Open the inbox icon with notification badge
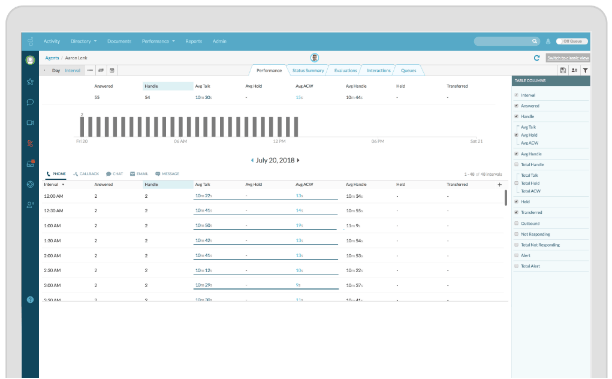The width and height of the screenshot is (612, 379). click(x=30, y=164)
